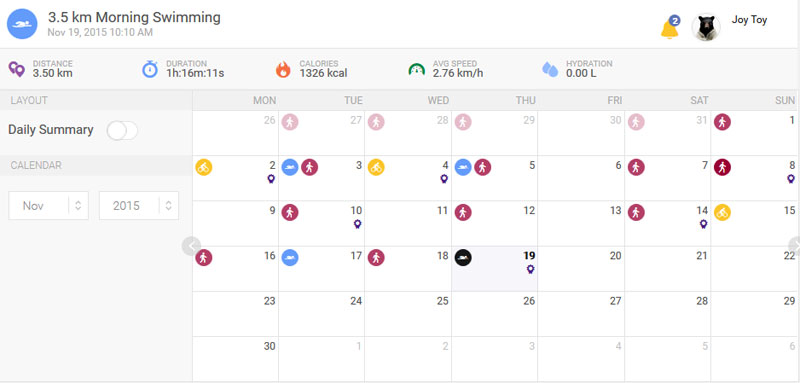Go to previous month with left arrow
The width and height of the screenshot is (800, 383).
[x=191, y=246]
